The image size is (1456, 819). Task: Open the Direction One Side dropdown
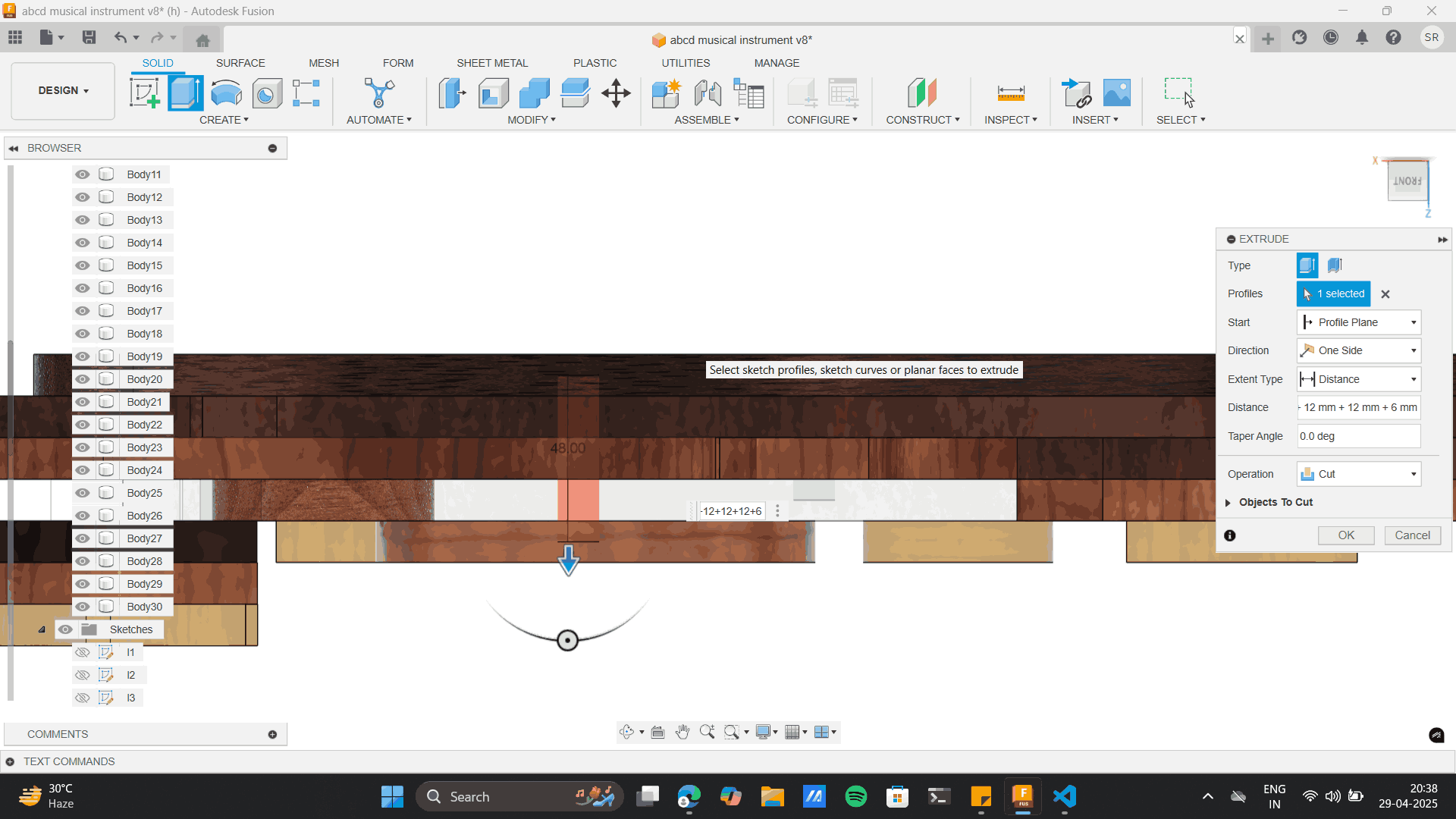[x=1358, y=350]
